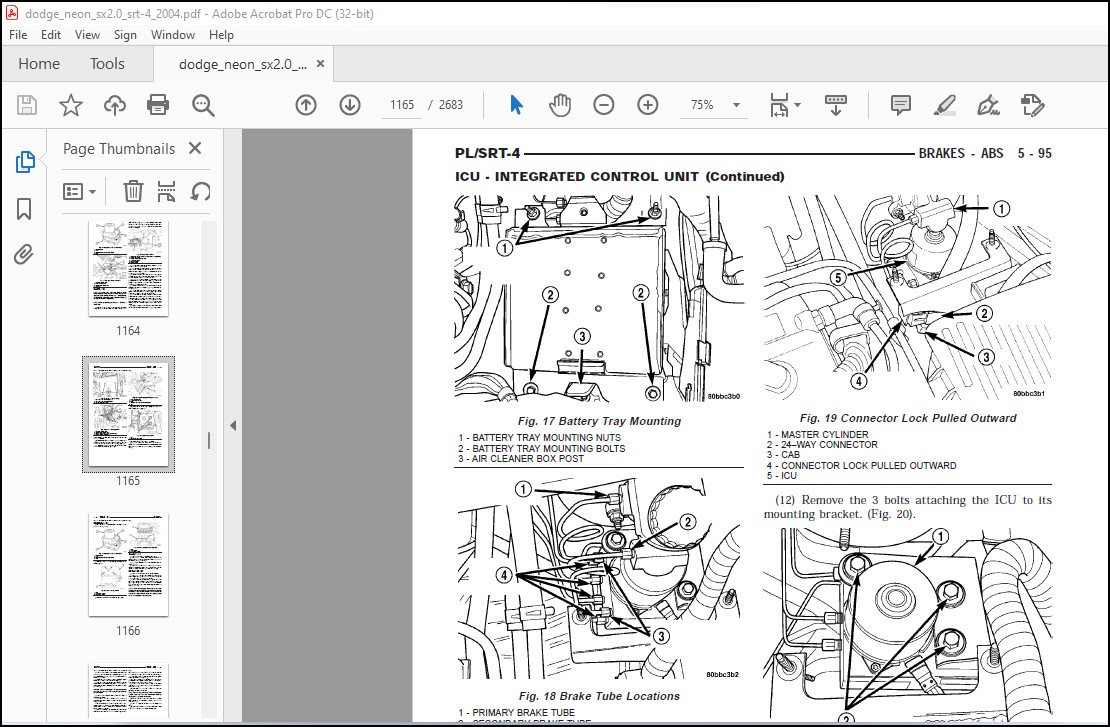Switch to the Home tab
Screen dimensions: 1110x727
tap(39, 64)
